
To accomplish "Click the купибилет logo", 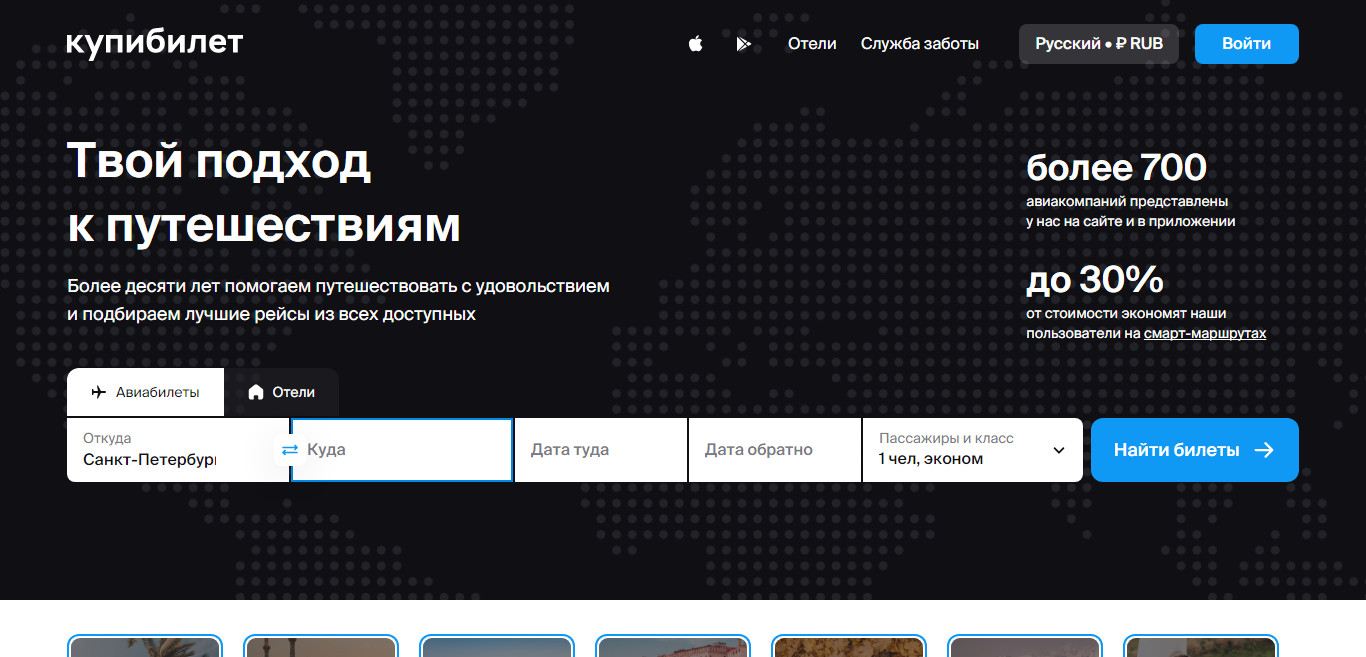I will pos(155,42).
